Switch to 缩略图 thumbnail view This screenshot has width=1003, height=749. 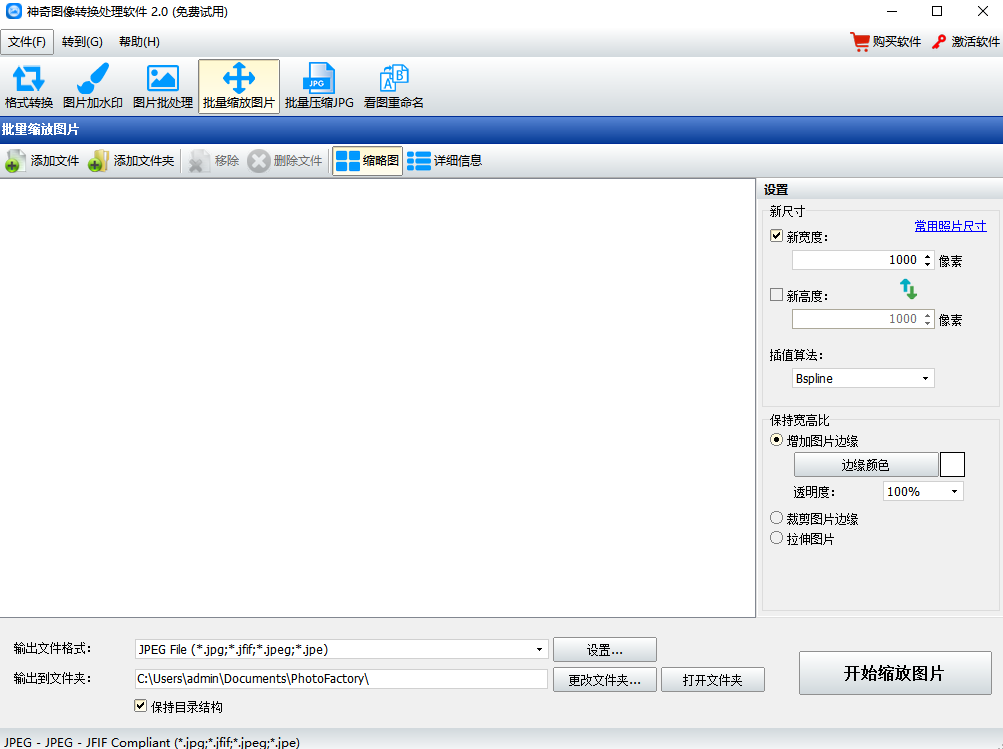point(367,161)
